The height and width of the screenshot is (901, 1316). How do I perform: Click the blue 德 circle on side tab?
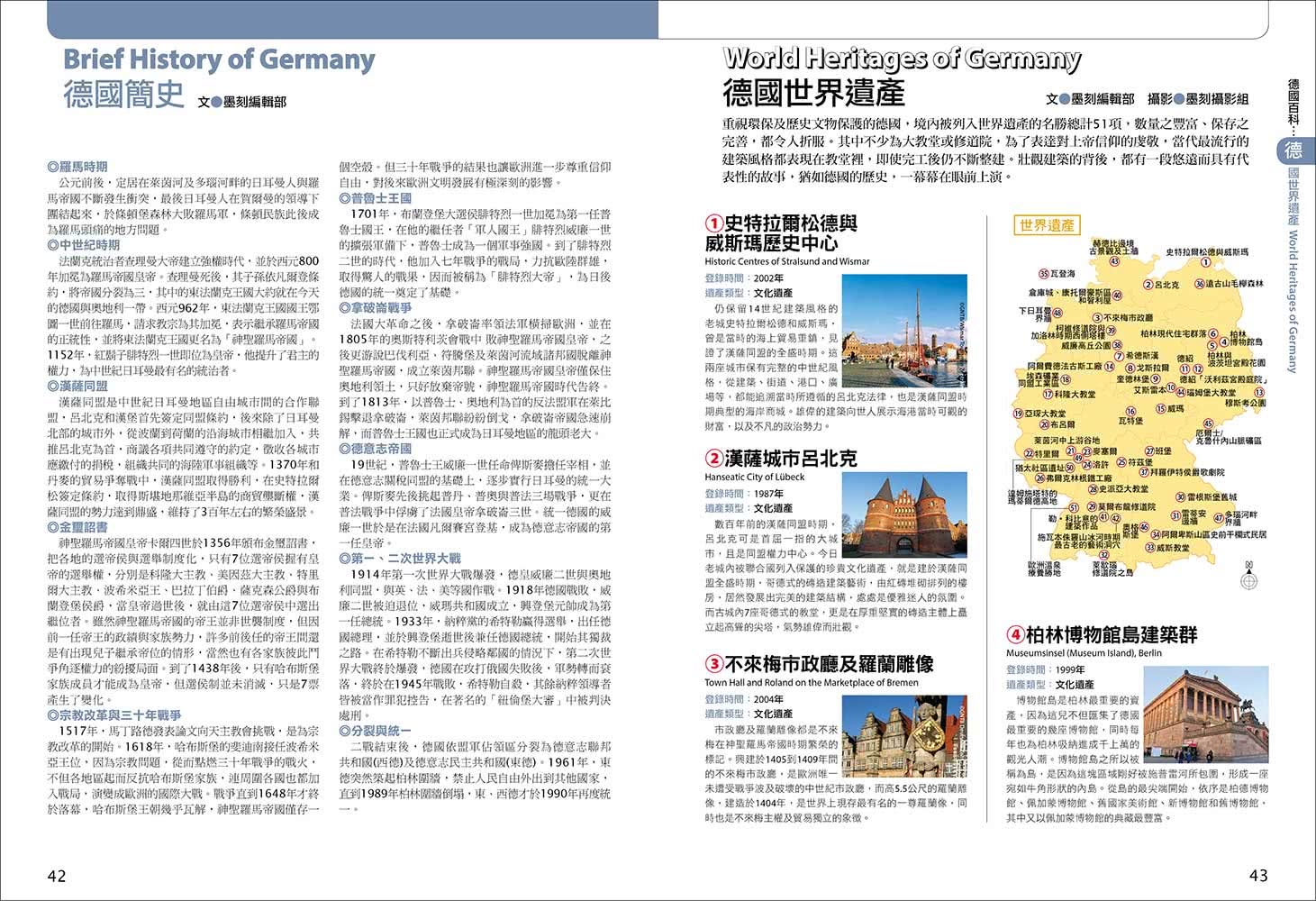pos(1293,150)
